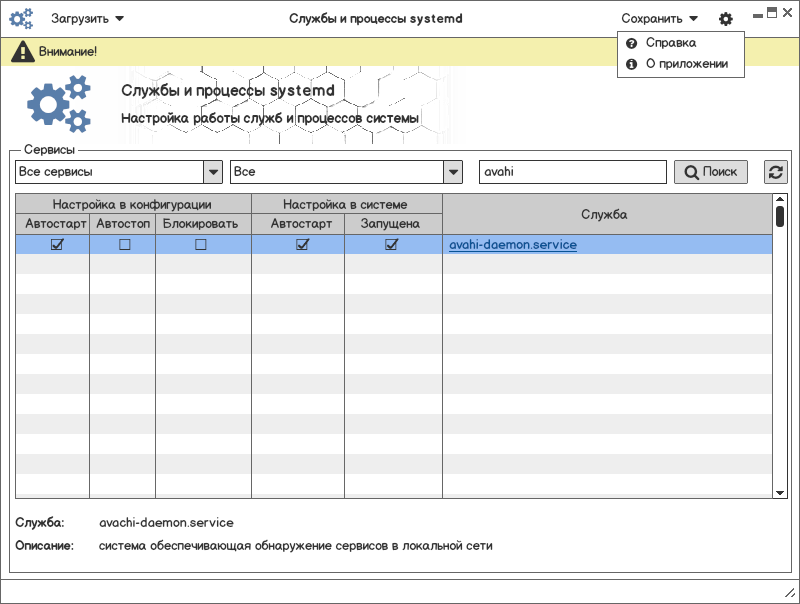Enable Автостоп for avahi-daemon.service
This screenshot has width=800, height=604.
click(125, 245)
